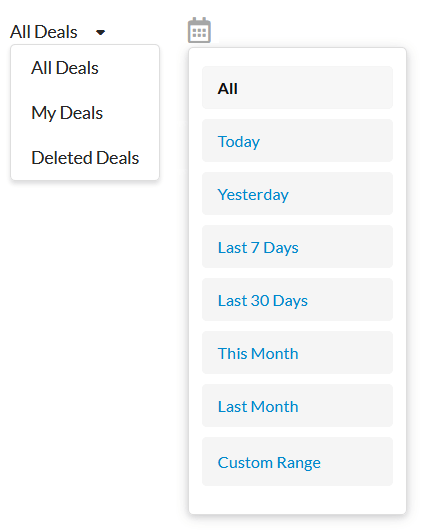
Task: Show Deleted Deals from the dropdown
Action: (85, 158)
